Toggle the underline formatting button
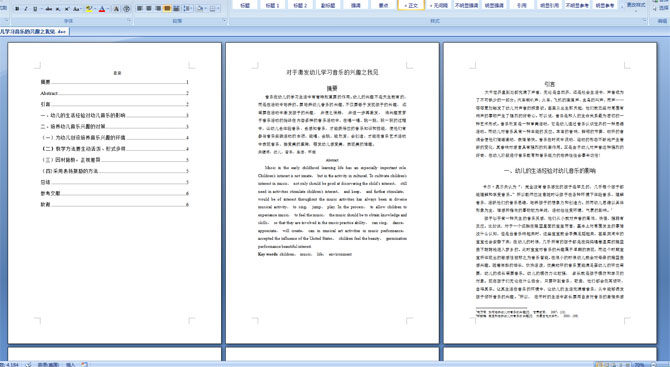670x367 pixels. click(x=35, y=9)
